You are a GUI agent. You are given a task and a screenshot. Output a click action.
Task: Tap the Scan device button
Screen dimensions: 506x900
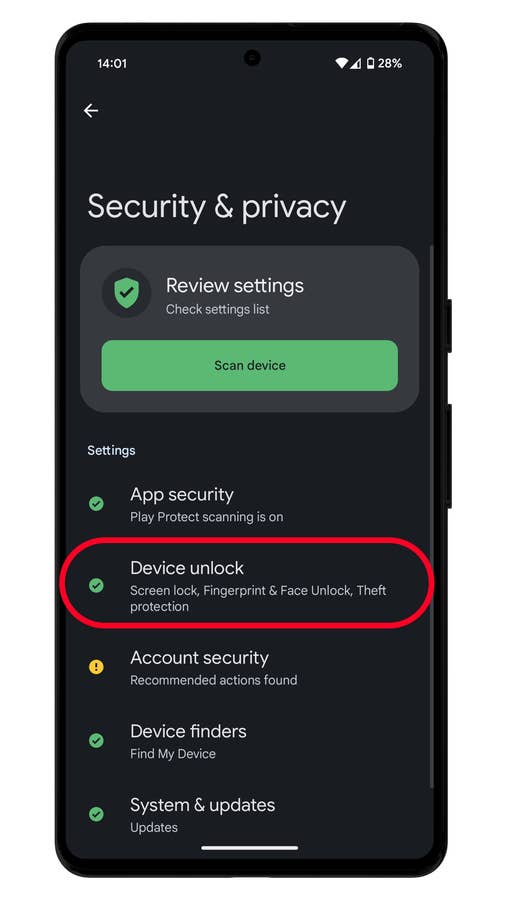(250, 366)
